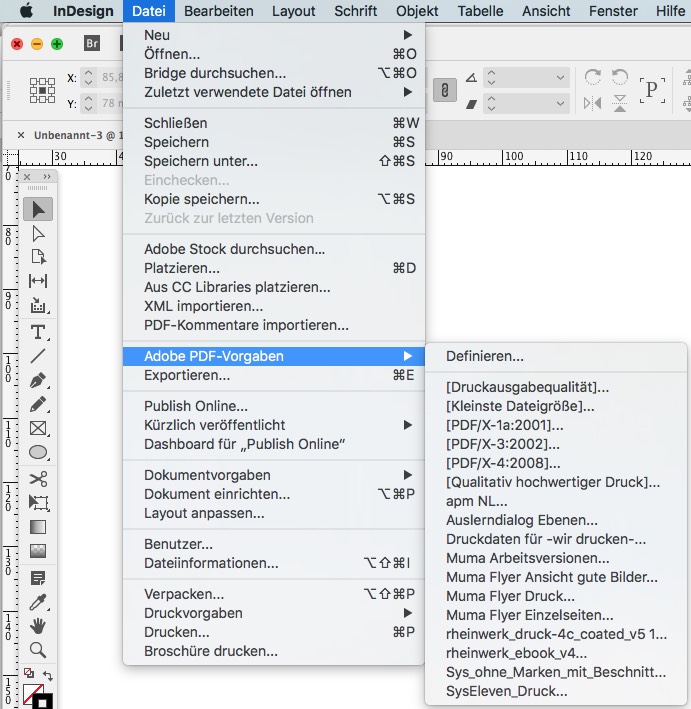Activate the Eyedropper tool
This screenshot has height=709, width=691.
coord(38,602)
